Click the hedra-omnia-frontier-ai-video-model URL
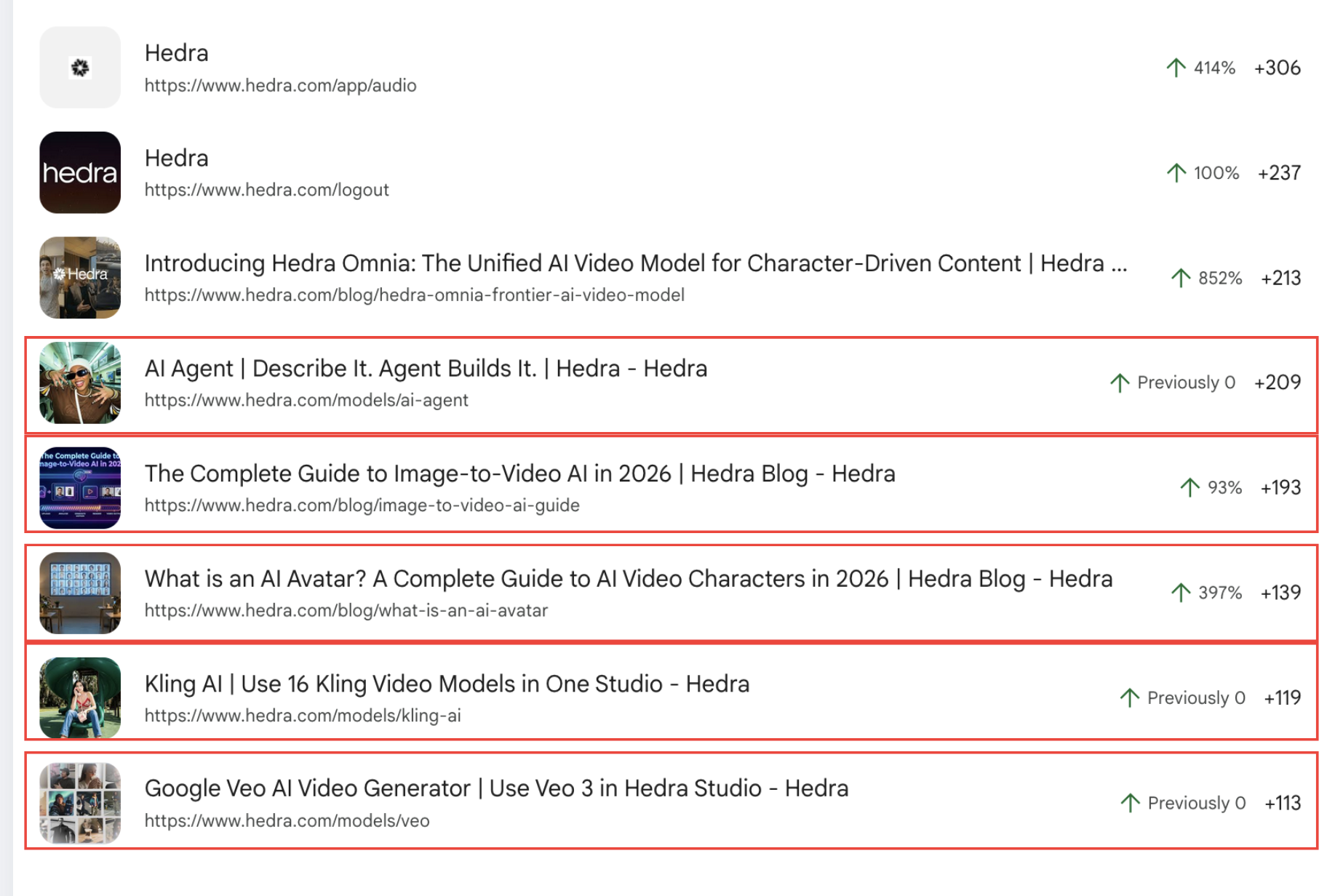The height and width of the screenshot is (896, 1327). click(414, 295)
